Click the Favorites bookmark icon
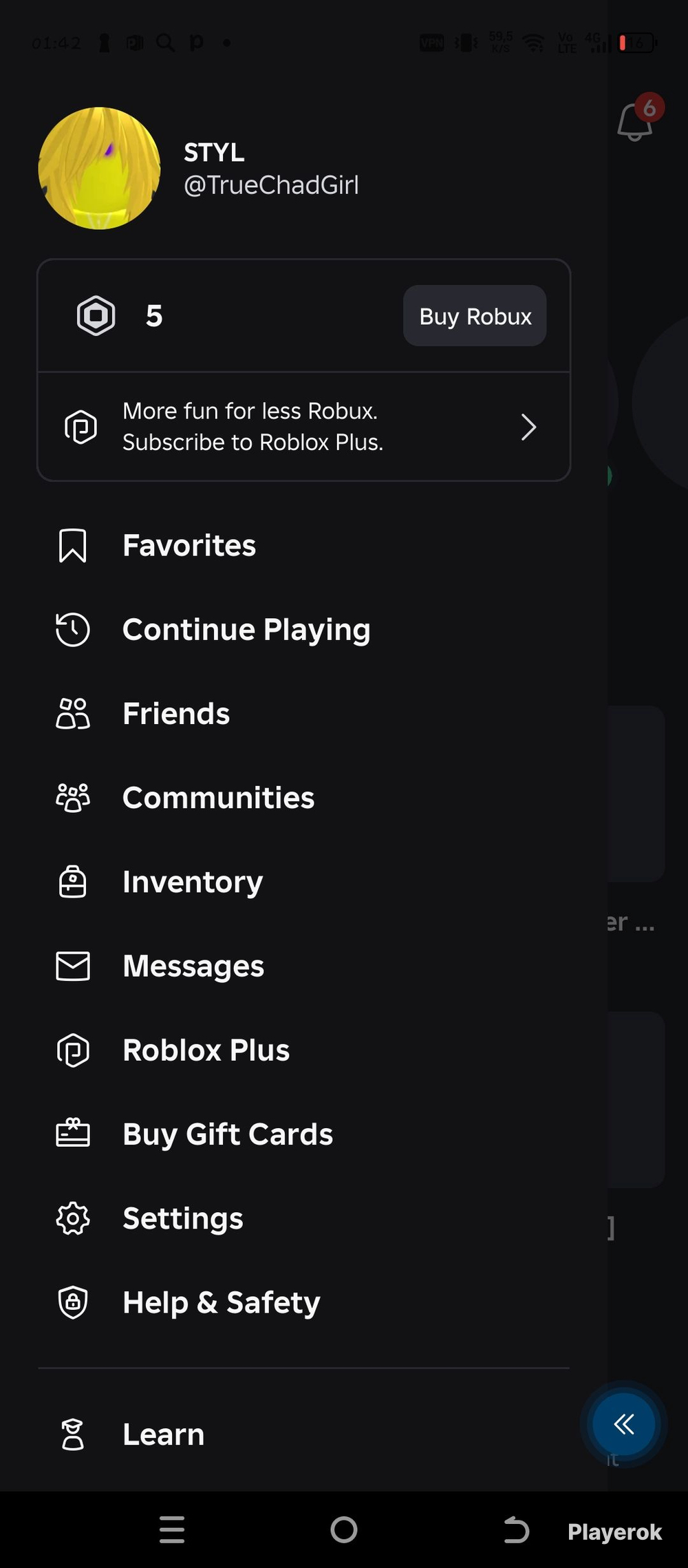The width and height of the screenshot is (688, 1568). 72,546
